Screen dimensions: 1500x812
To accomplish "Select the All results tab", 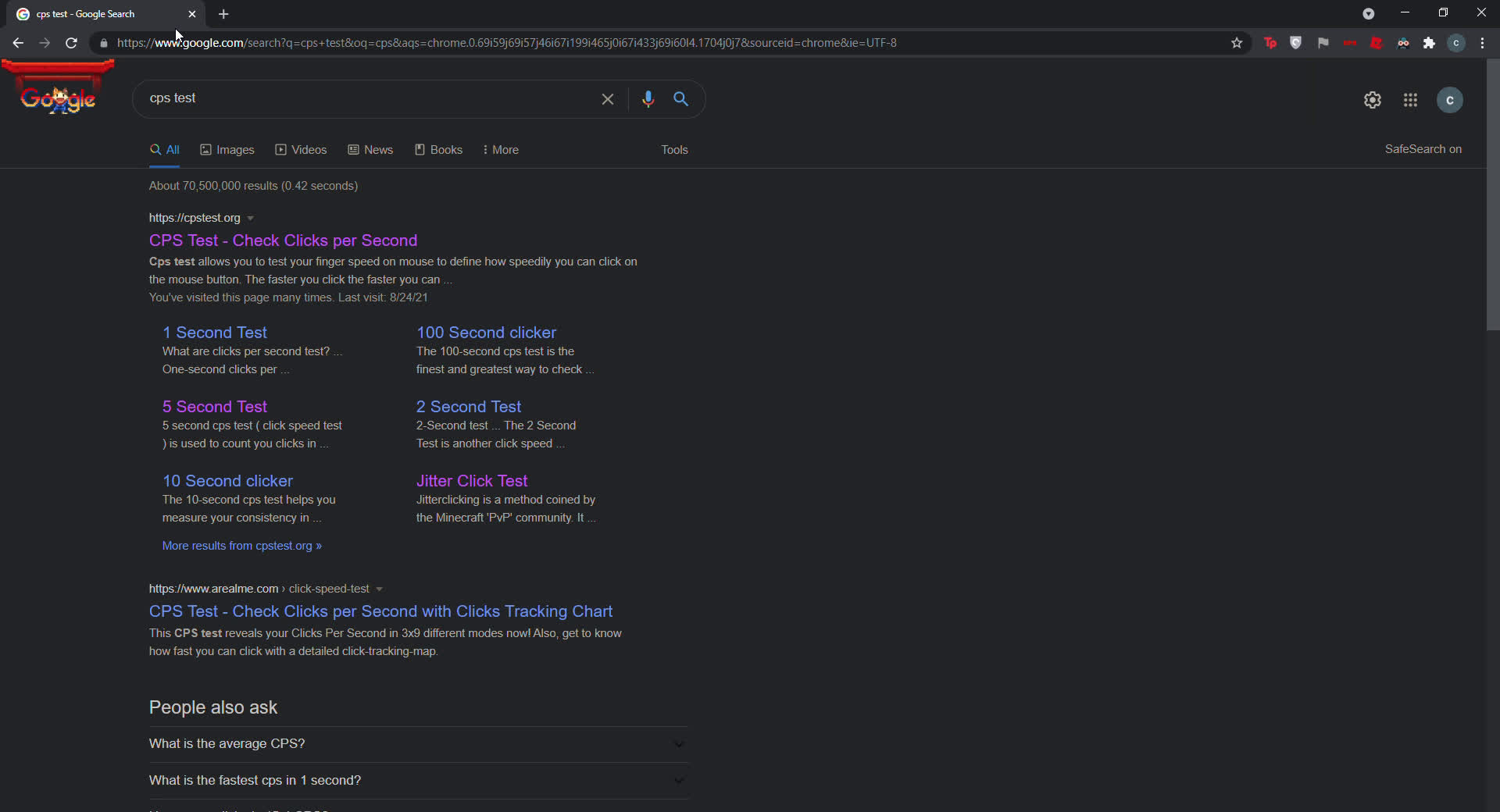I will [x=165, y=150].
